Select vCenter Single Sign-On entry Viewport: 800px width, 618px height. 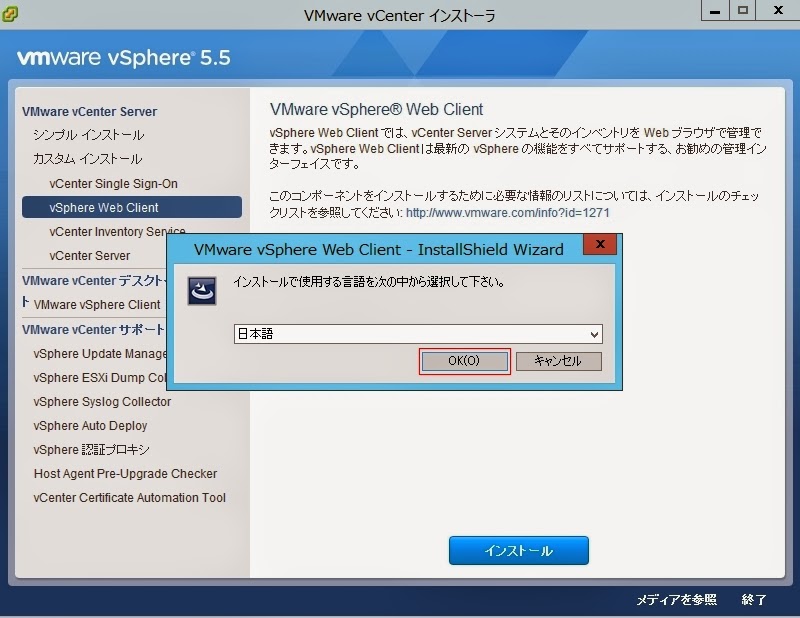[113, 184]
